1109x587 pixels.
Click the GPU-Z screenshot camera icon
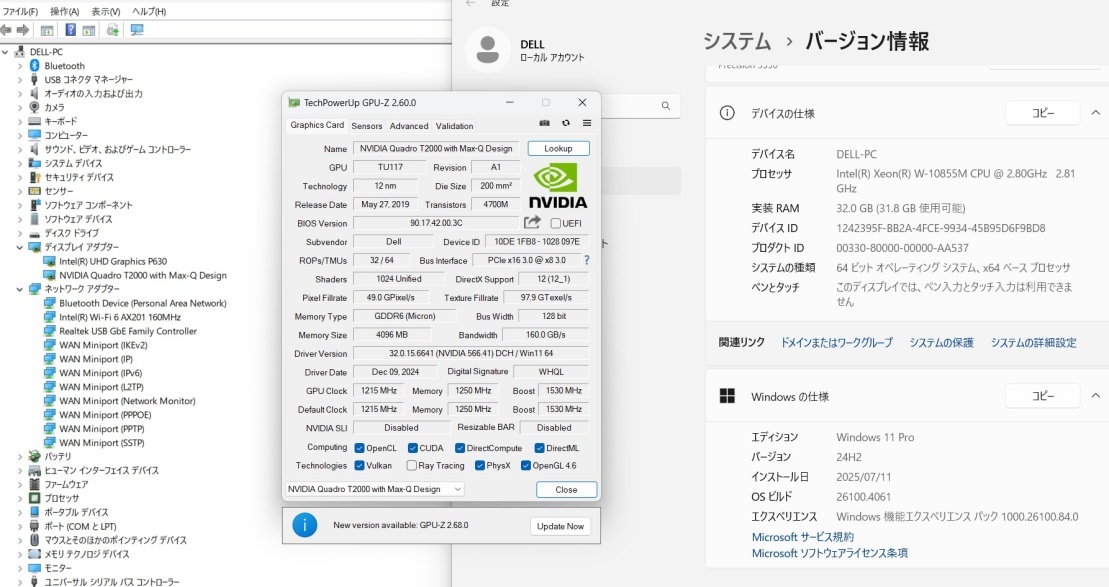click(x=545, y=124)
